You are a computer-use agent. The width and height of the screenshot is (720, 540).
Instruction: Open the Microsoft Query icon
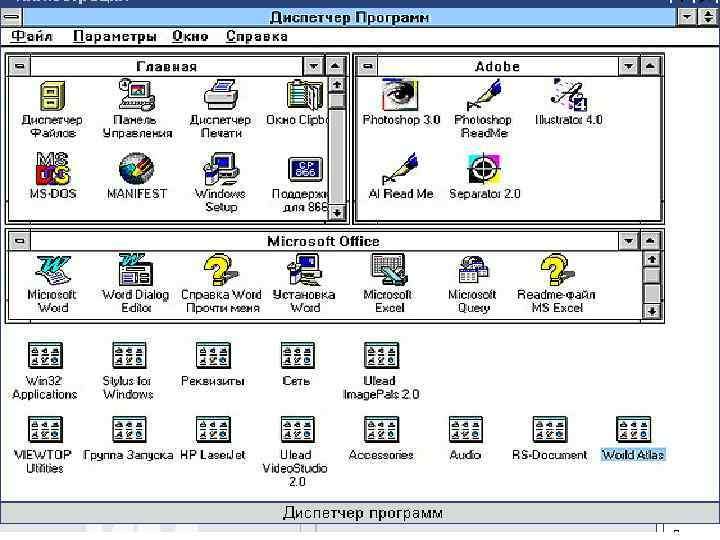pyautogui.click(x=473, y=270)
